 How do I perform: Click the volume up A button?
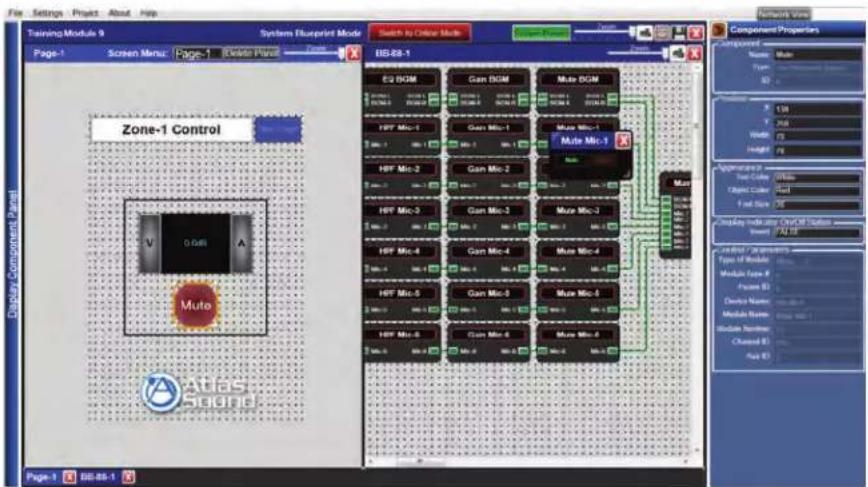coord(241,244)
